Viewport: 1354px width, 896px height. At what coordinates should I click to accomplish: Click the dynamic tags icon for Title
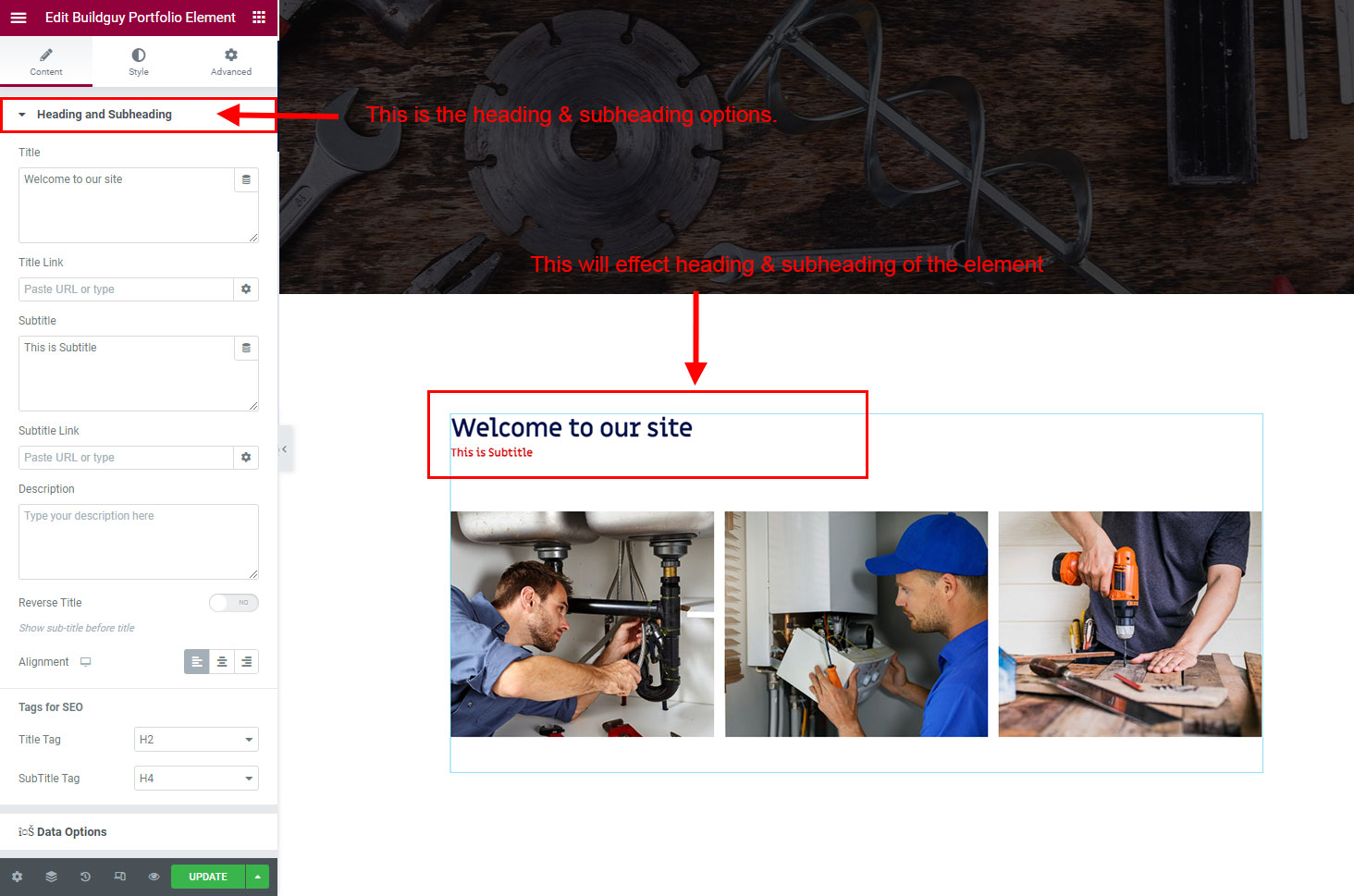pos(246,180)
